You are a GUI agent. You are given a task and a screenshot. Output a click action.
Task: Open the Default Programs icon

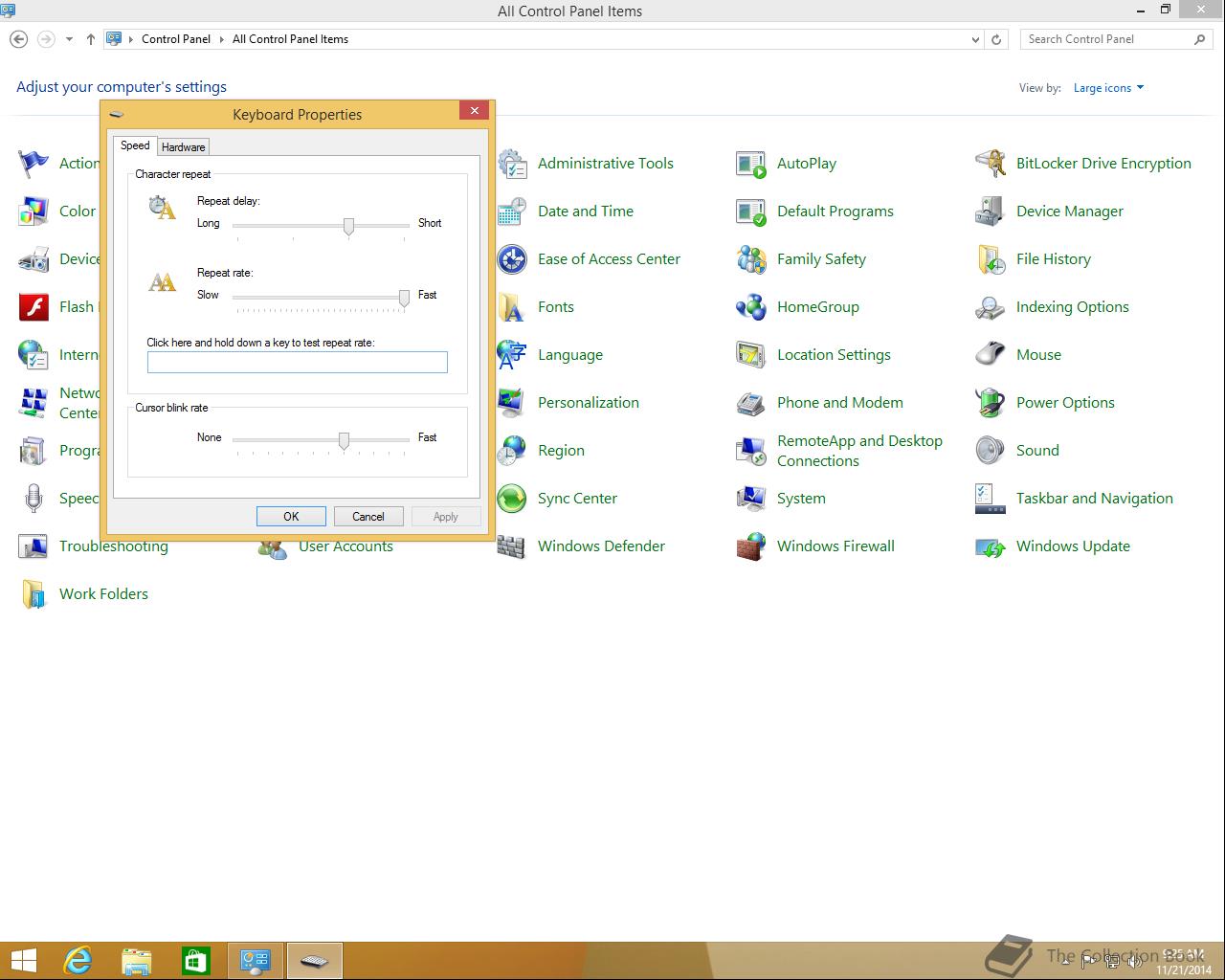coord(751,212)
